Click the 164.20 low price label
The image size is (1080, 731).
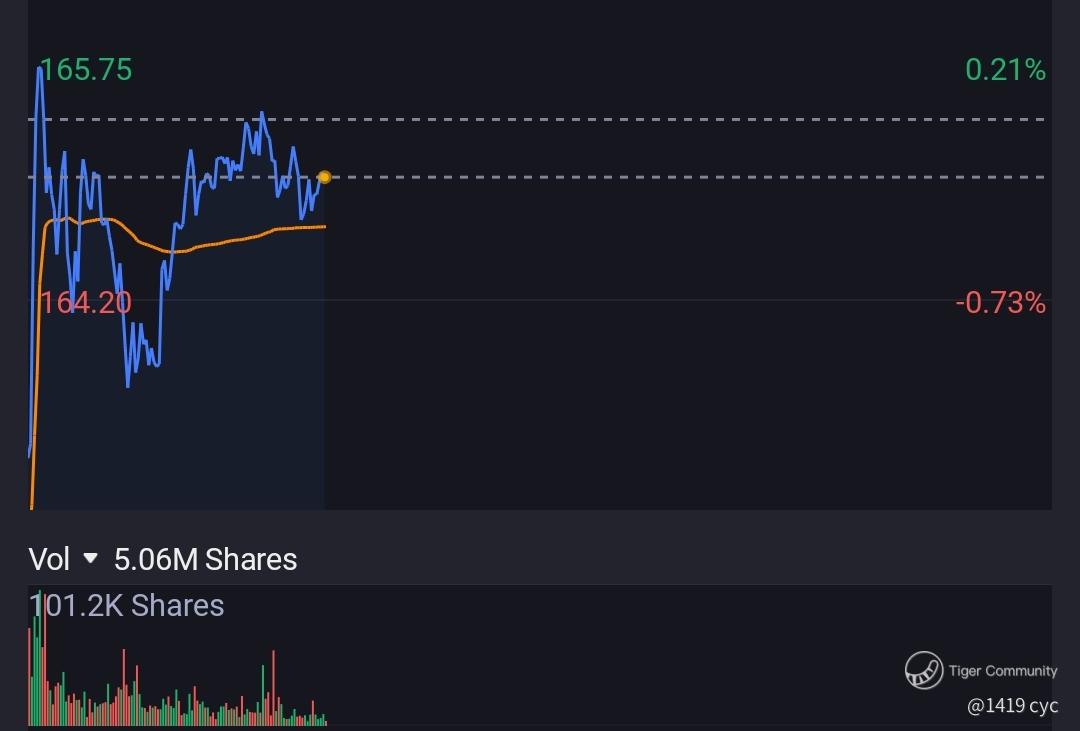[x=85, y=302]
